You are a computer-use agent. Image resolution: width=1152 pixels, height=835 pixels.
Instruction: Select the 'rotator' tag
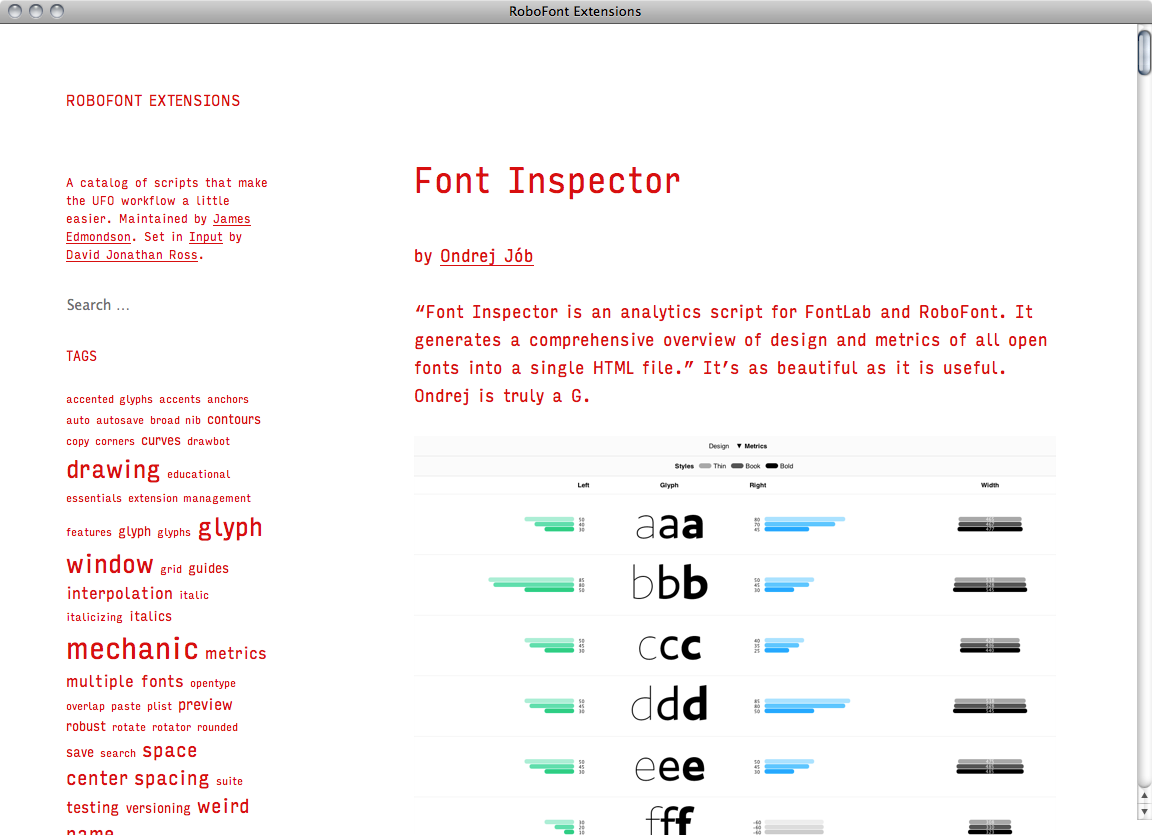pos(171,727)
